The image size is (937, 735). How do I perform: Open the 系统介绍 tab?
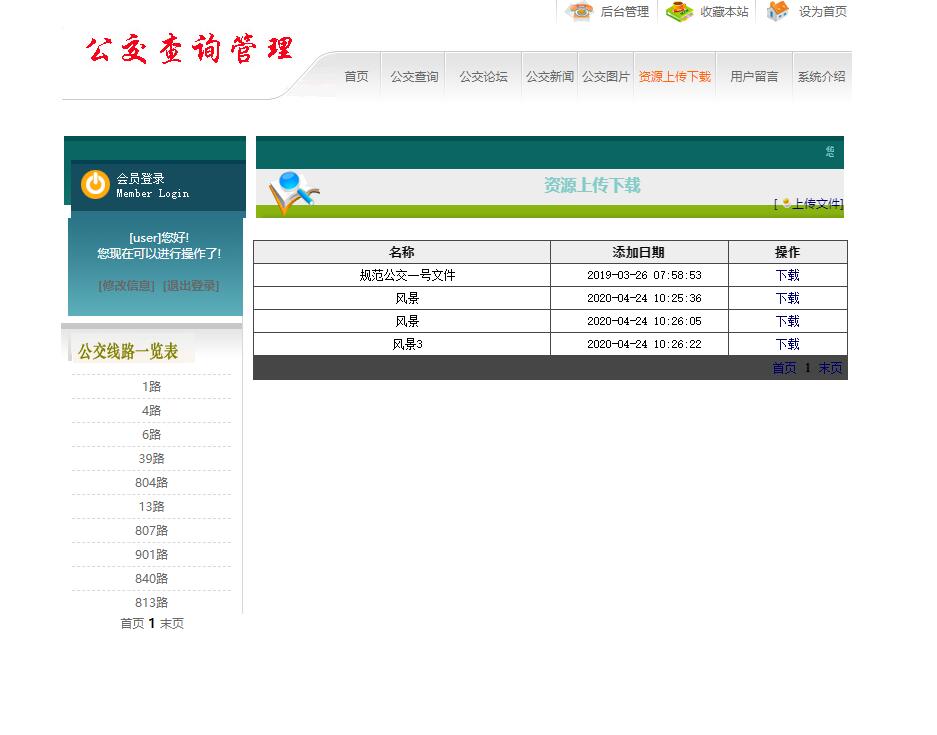tap(821, 75)
